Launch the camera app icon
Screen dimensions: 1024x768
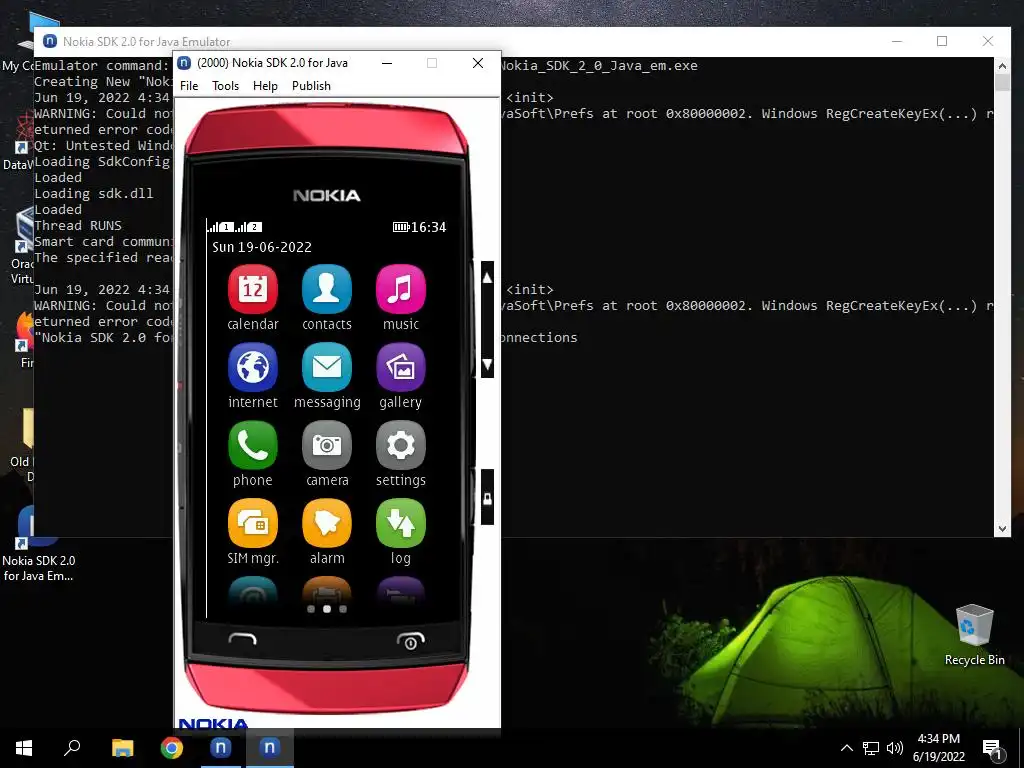(327, 445)
